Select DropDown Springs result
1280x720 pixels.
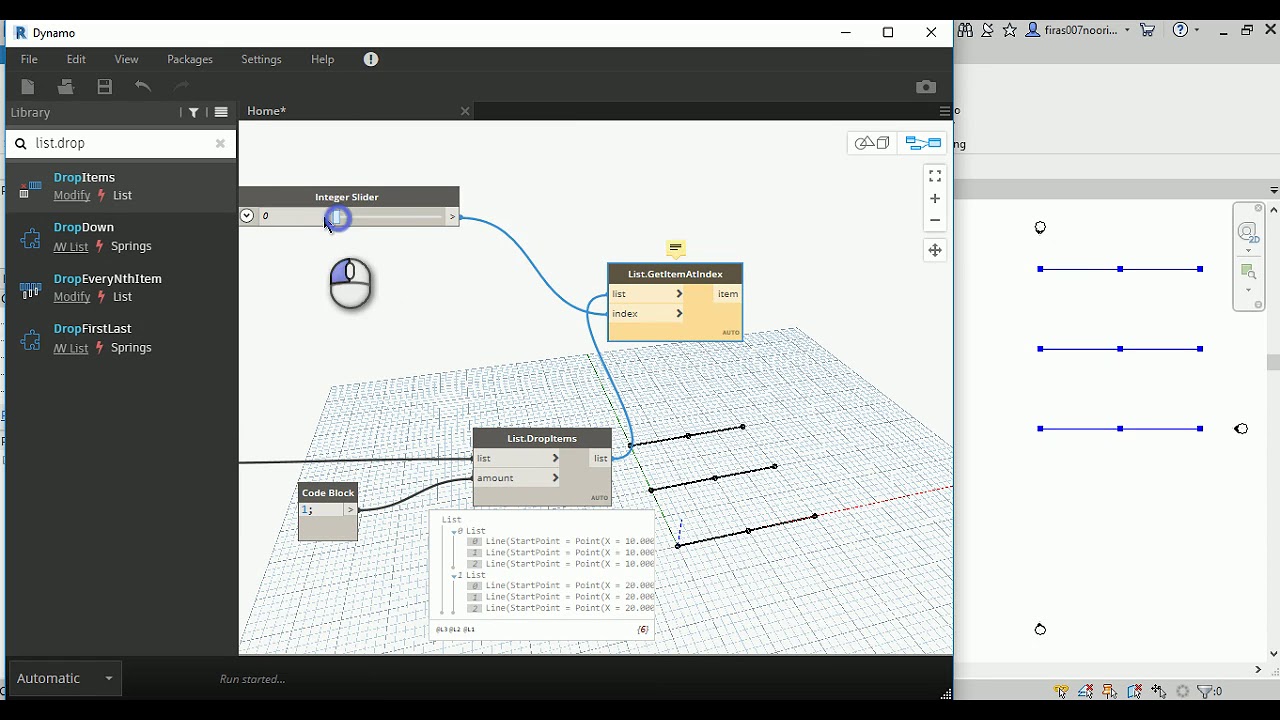tap(120, 237)
